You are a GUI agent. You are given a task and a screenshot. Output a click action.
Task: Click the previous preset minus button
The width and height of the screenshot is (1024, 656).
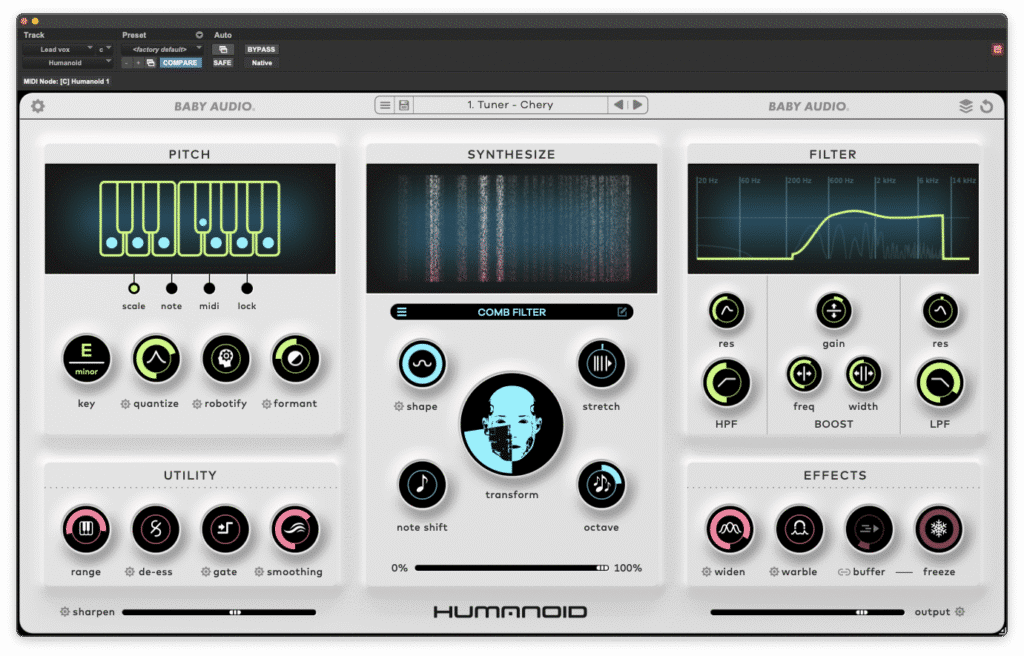[127, 63]
